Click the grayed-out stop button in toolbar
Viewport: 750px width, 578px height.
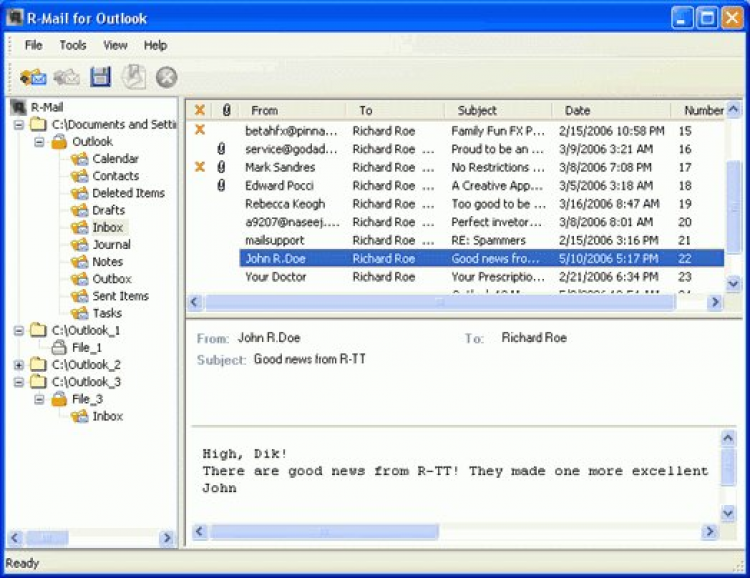(x=166, y=77)
